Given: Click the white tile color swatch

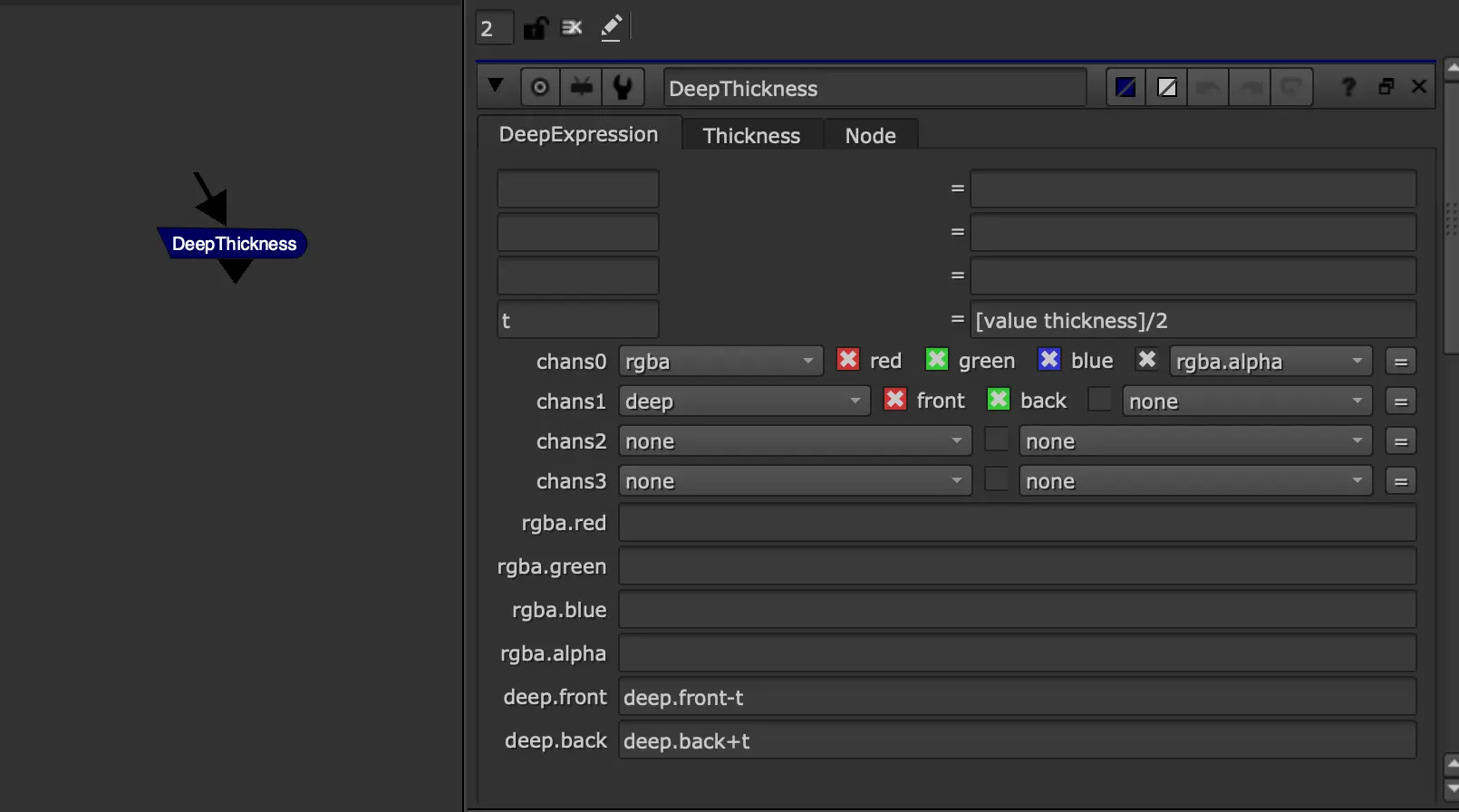Looking at the screenshot, I should 1167,88.
